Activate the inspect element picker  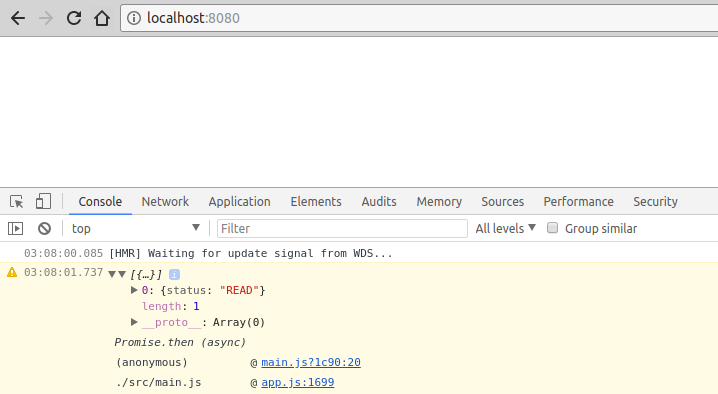16,202
